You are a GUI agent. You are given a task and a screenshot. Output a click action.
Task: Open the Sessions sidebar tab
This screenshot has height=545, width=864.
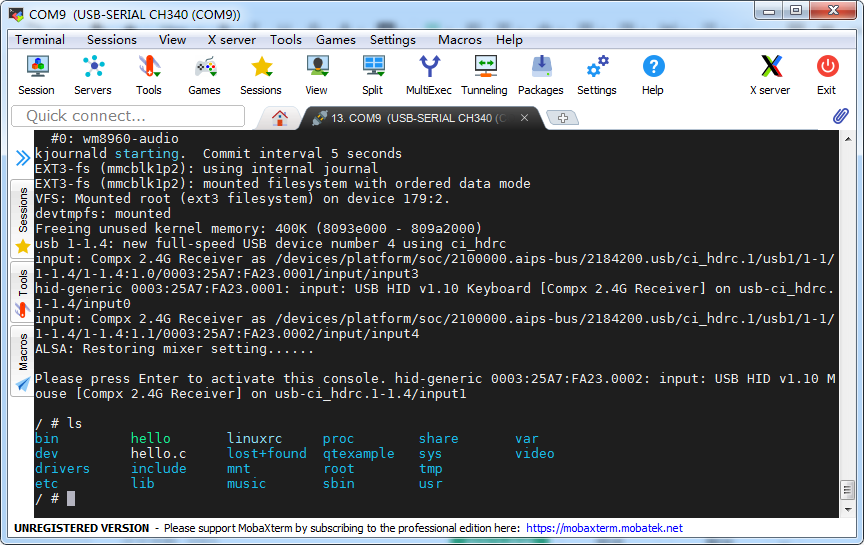pyautogui.click(x=23, y=219)
